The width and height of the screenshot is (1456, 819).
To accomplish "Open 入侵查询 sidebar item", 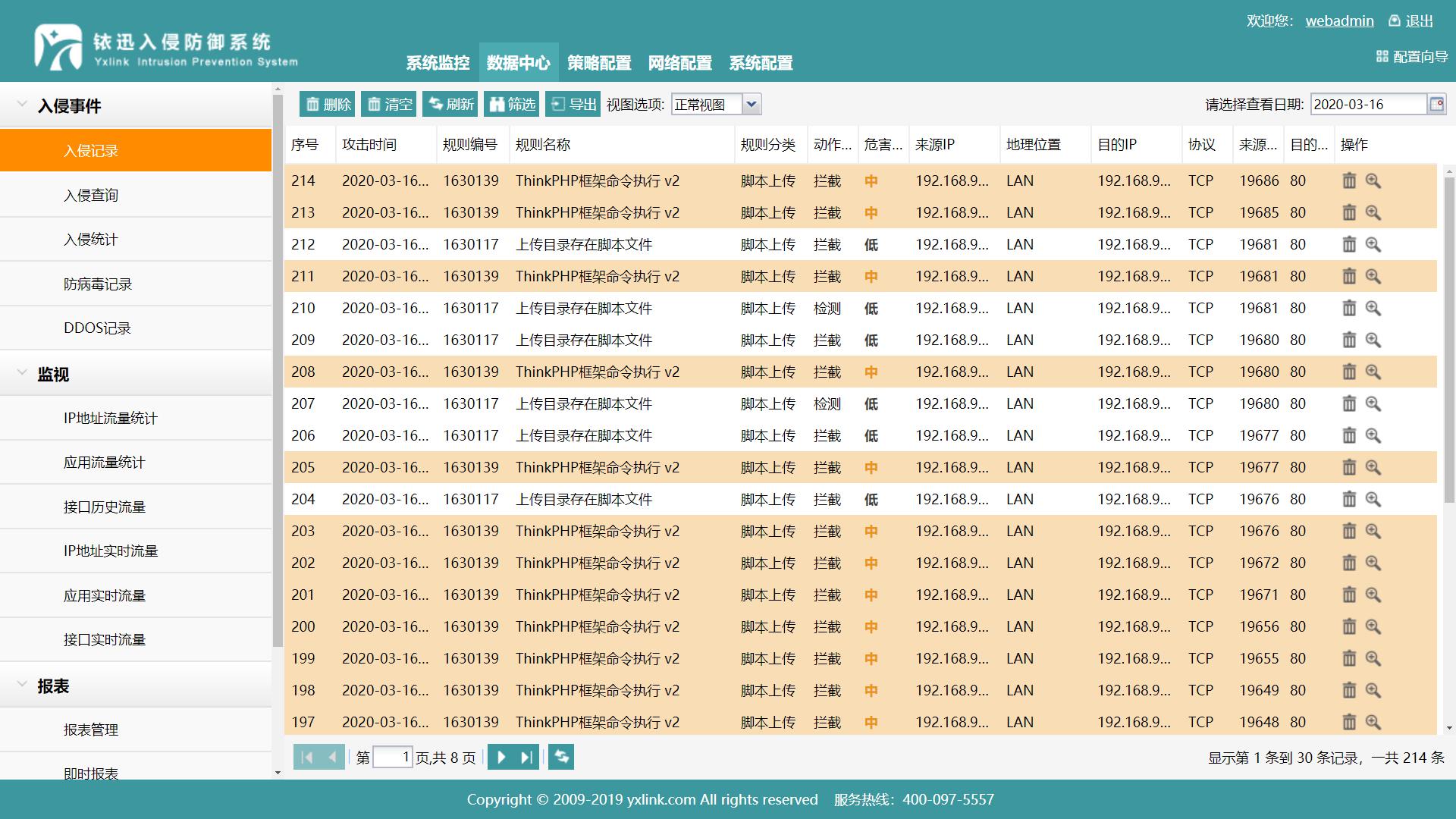I will 136,195.
